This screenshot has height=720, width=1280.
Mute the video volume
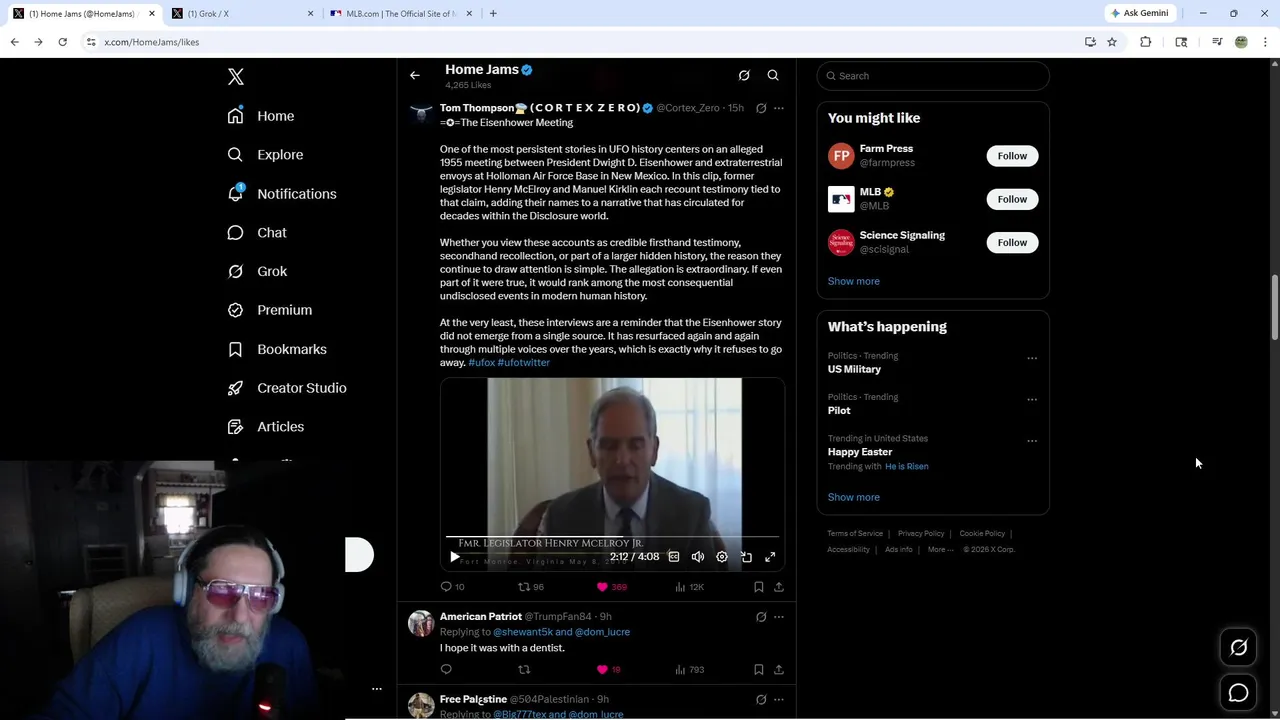click(x=698, y=557)
